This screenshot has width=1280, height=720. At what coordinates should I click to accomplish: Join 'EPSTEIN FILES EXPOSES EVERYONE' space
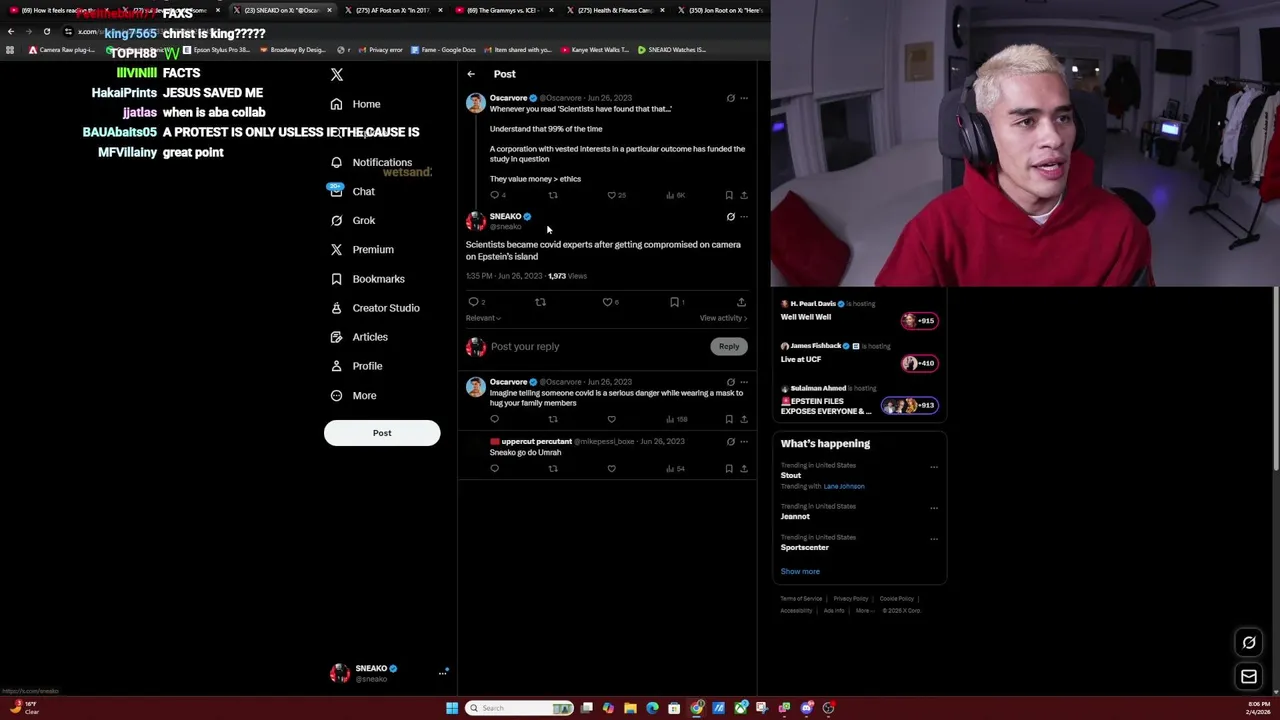pyautogui.click(x=910, y=405)
